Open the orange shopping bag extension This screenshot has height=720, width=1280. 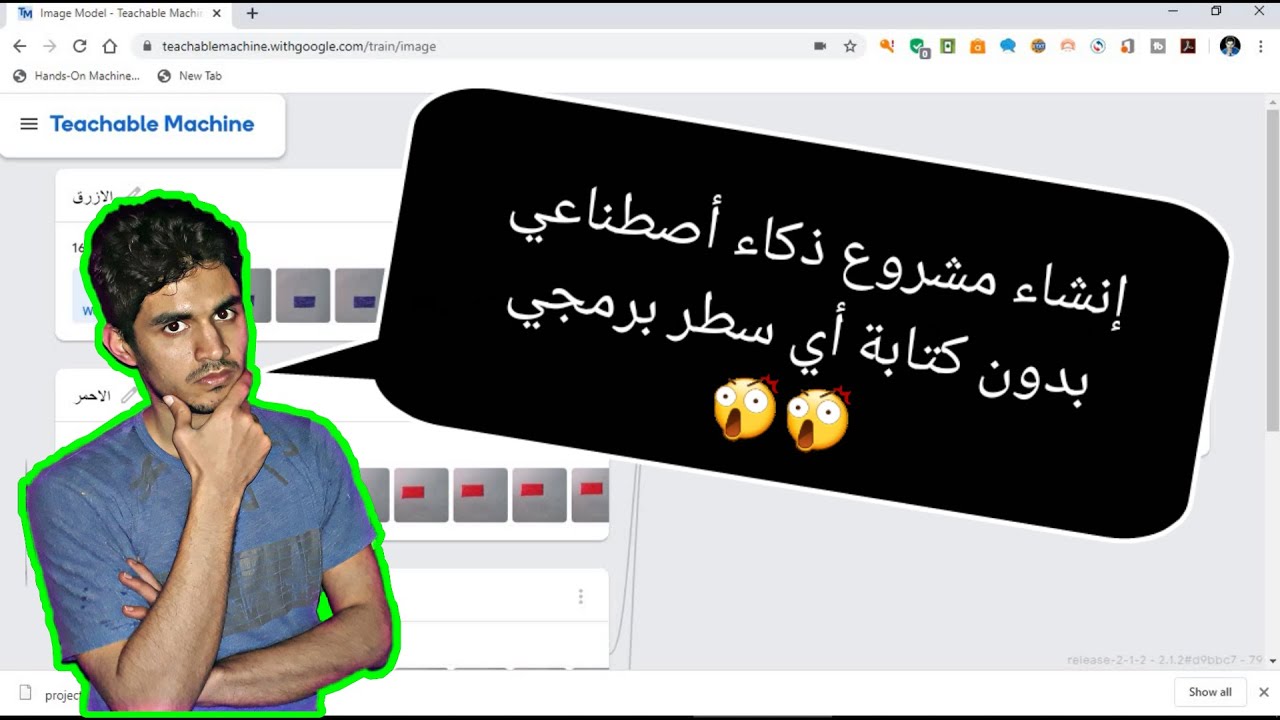[978, 46]
